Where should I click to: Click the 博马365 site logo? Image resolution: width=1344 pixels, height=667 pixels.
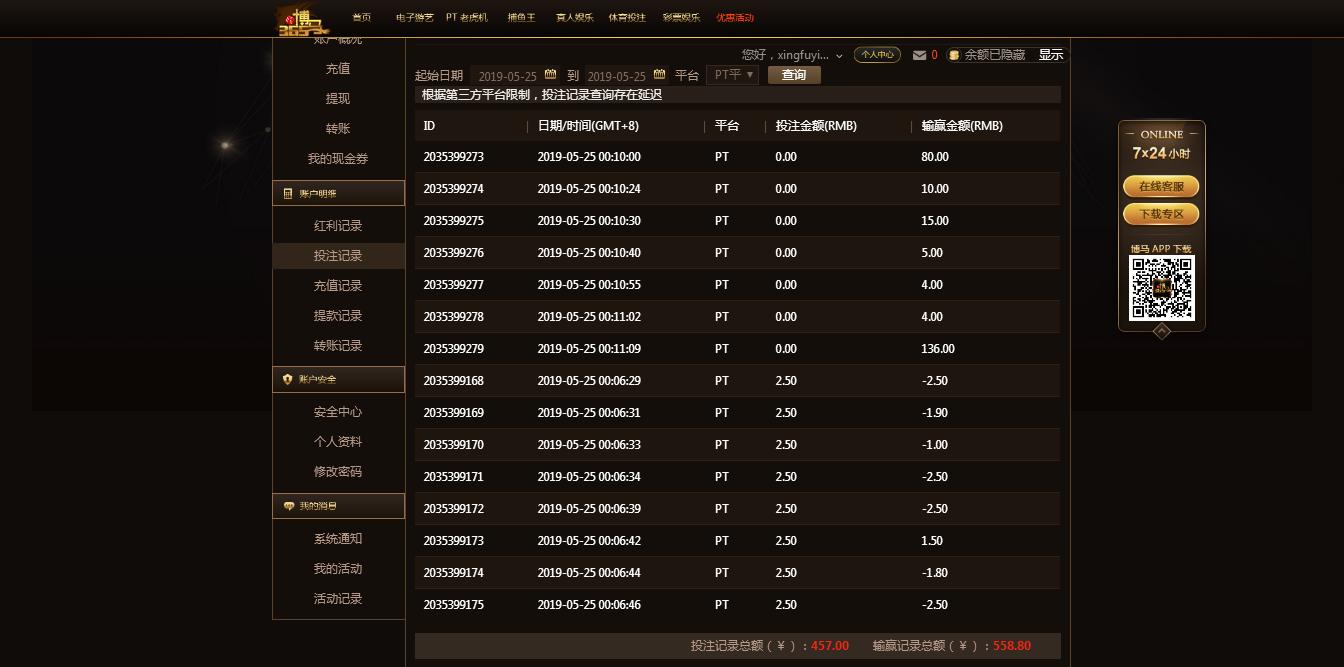(x=302, y=20)
